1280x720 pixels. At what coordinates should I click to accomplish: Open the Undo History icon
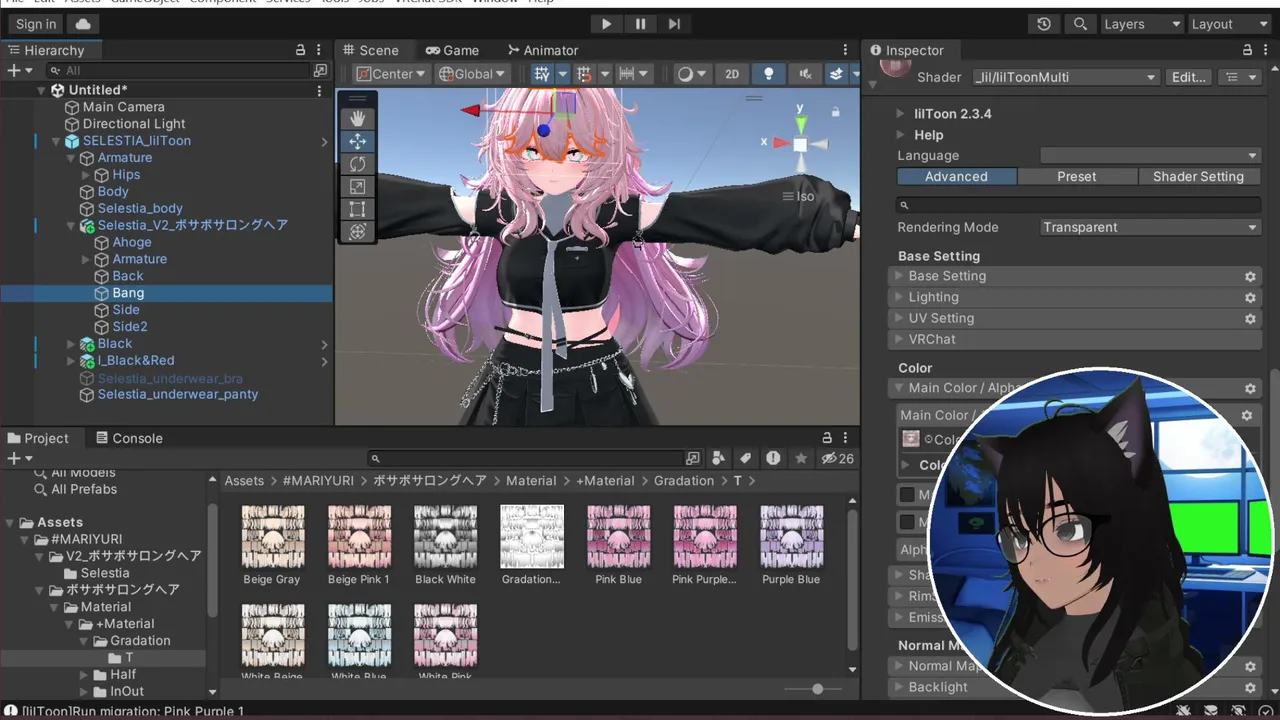click(x=1044, y=24)
